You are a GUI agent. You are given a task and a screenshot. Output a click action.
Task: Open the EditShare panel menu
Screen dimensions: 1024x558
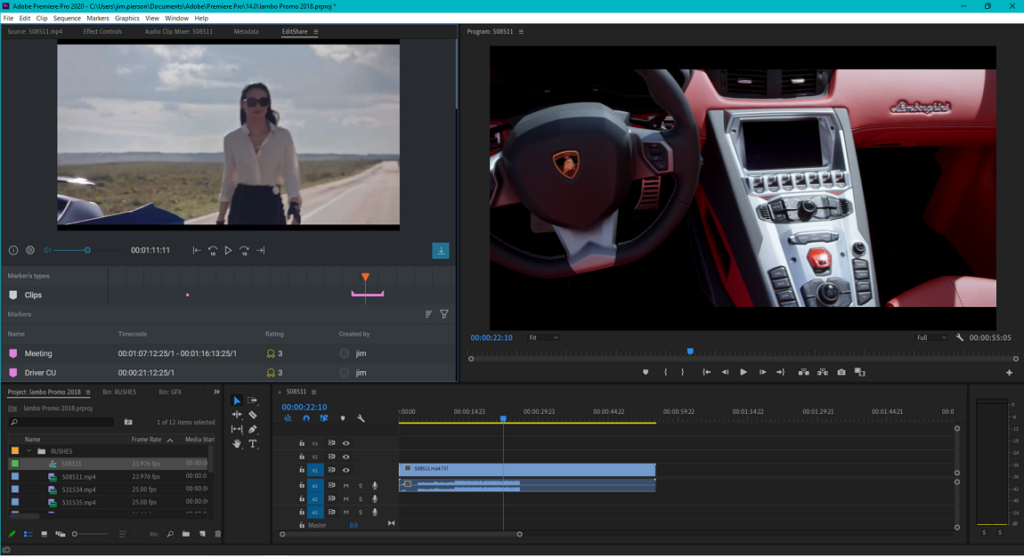[315, 31]
